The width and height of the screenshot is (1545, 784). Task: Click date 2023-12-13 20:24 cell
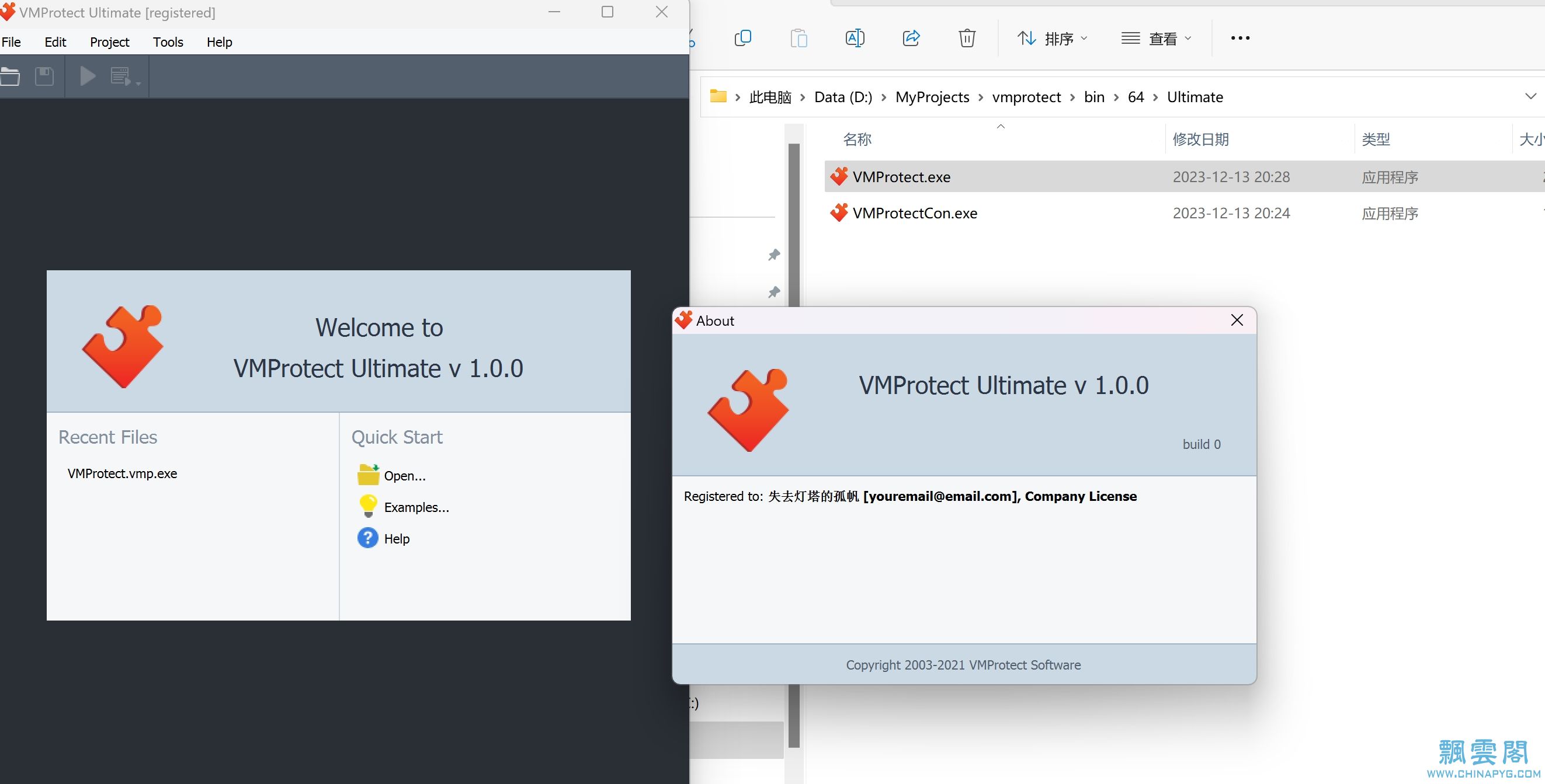click(x=1231, y=214)
